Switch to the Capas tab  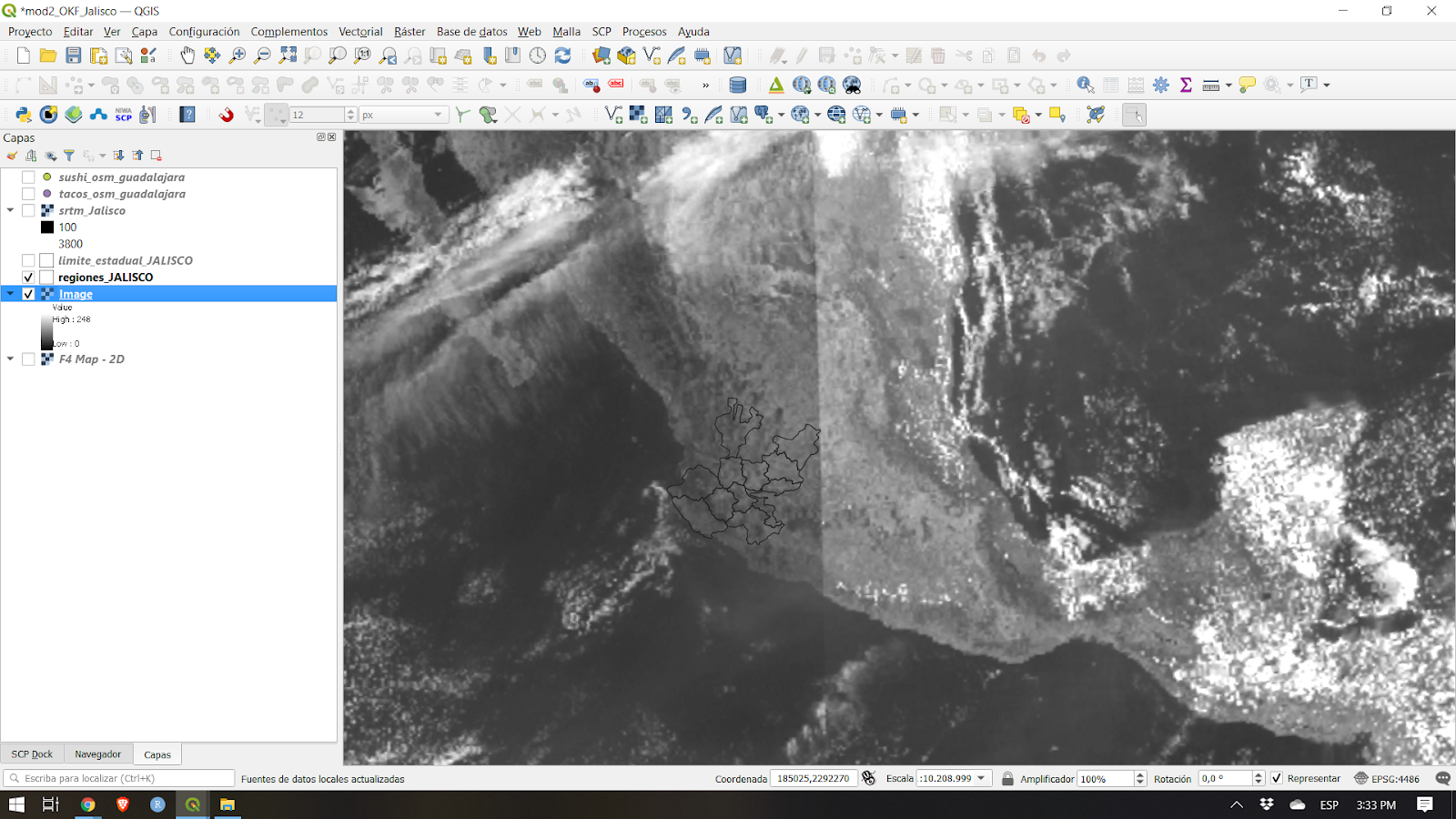(x=157, y=754)
